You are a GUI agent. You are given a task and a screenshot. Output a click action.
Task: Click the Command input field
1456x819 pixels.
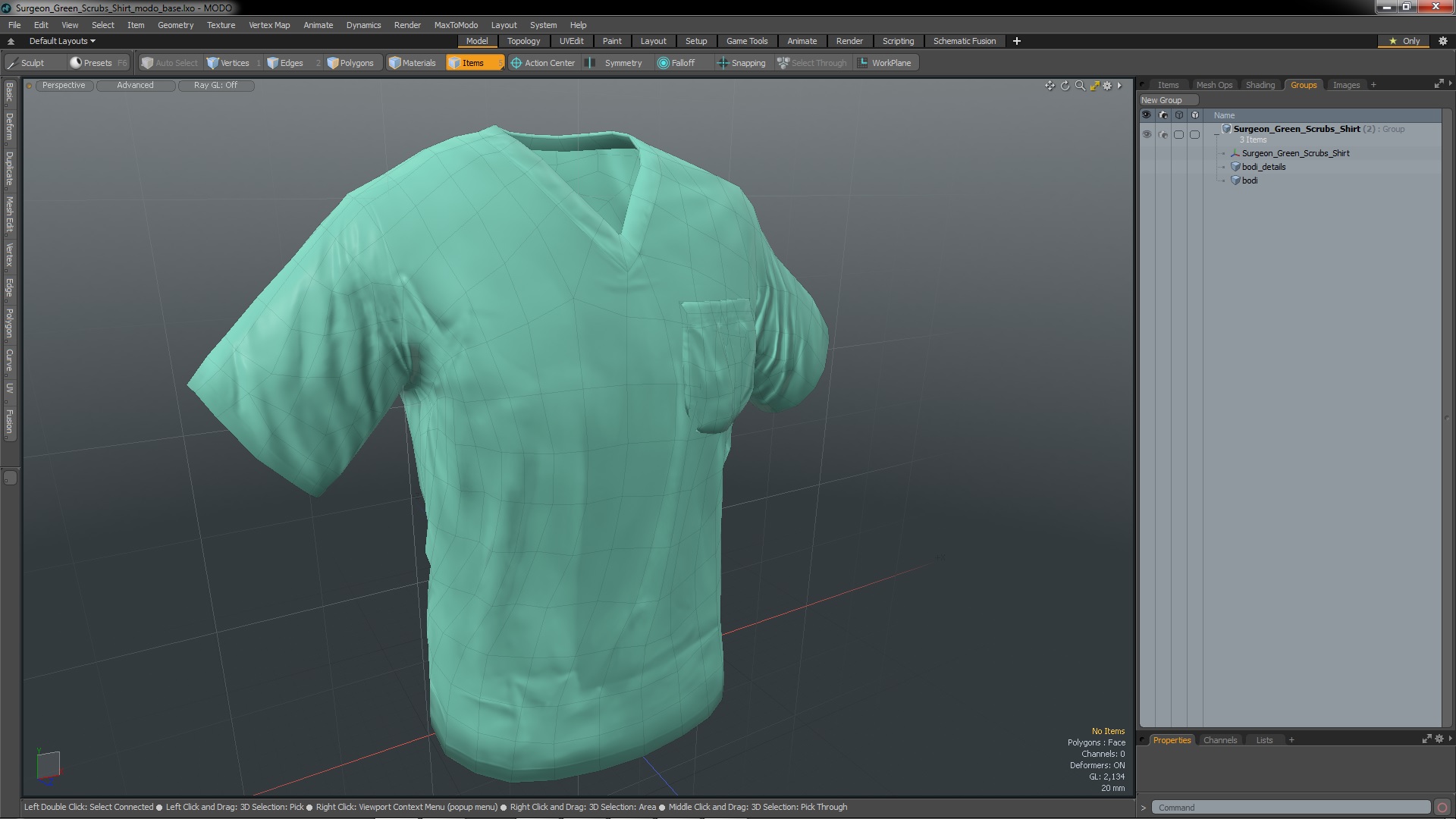[1289, 808]
